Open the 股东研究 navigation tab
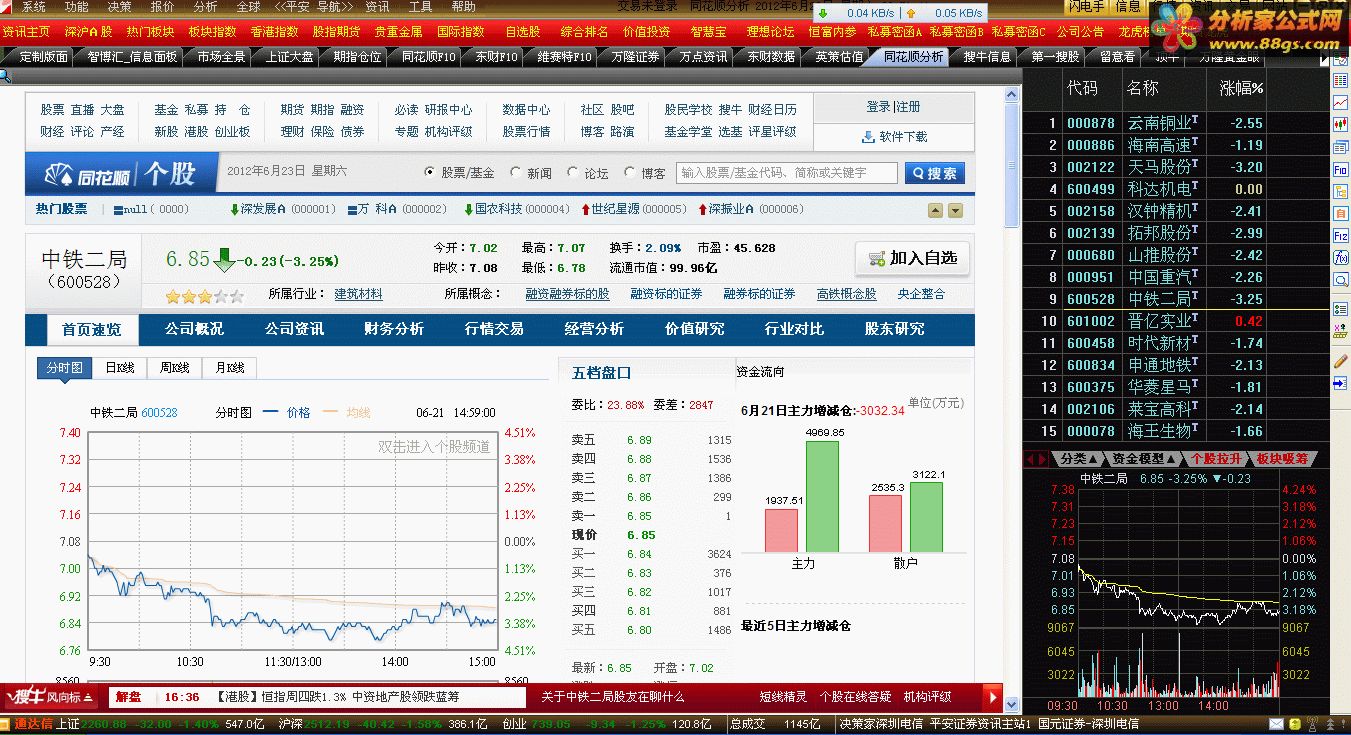This screenshot has height=735, width=1351. tap(894, 329)
